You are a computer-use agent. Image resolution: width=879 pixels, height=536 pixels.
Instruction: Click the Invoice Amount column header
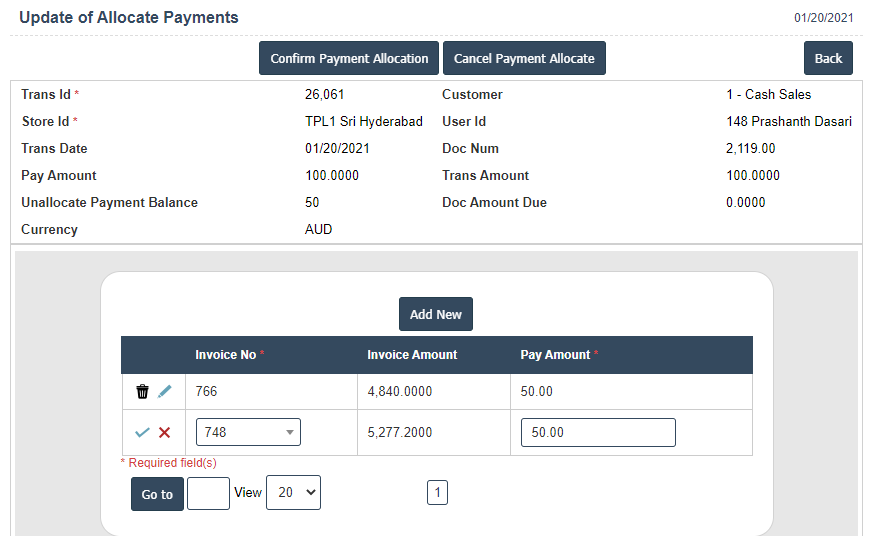[412, 355]
